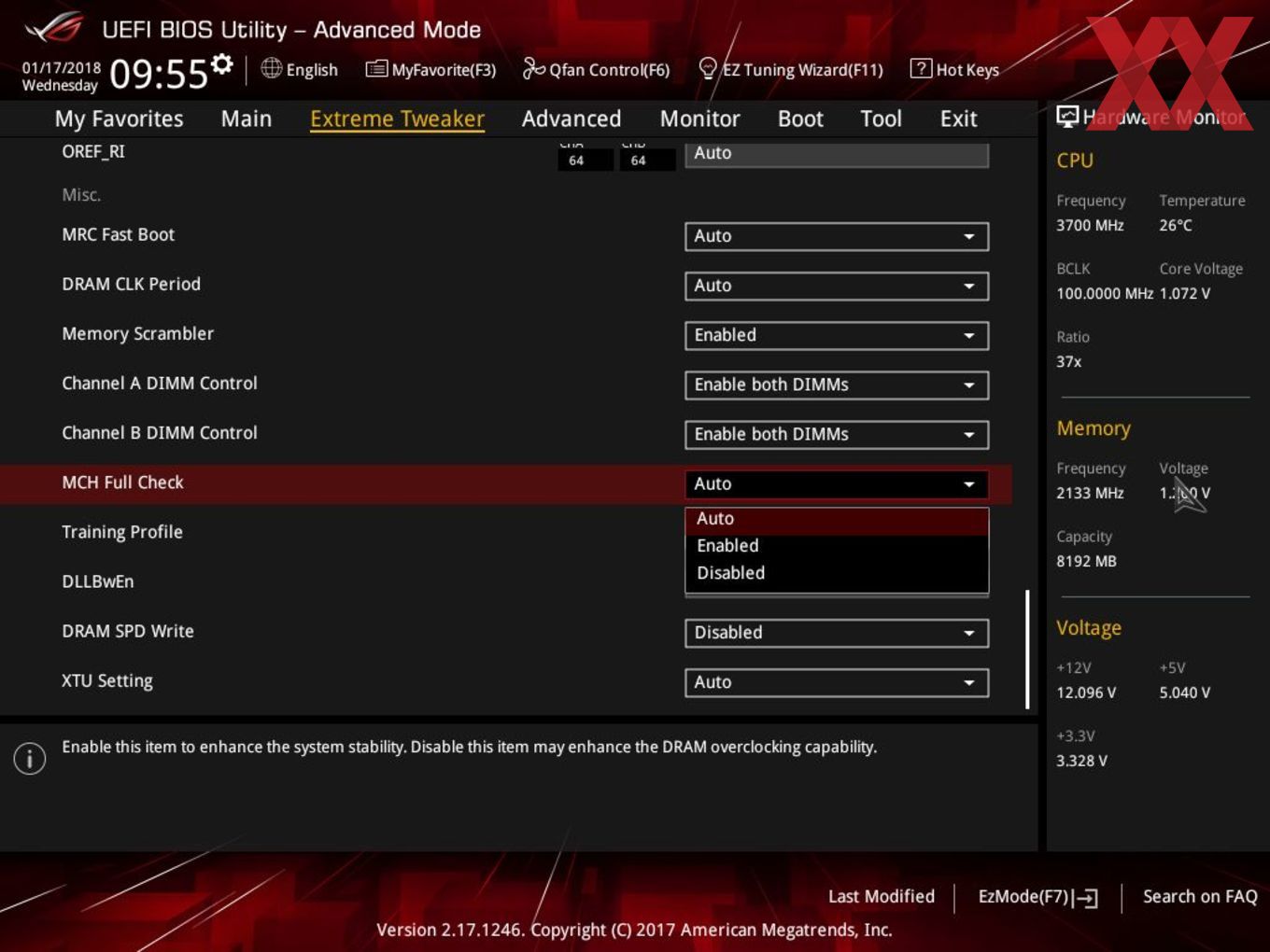Open the DRAM CLK Period dropdown

tap(837, 286)
